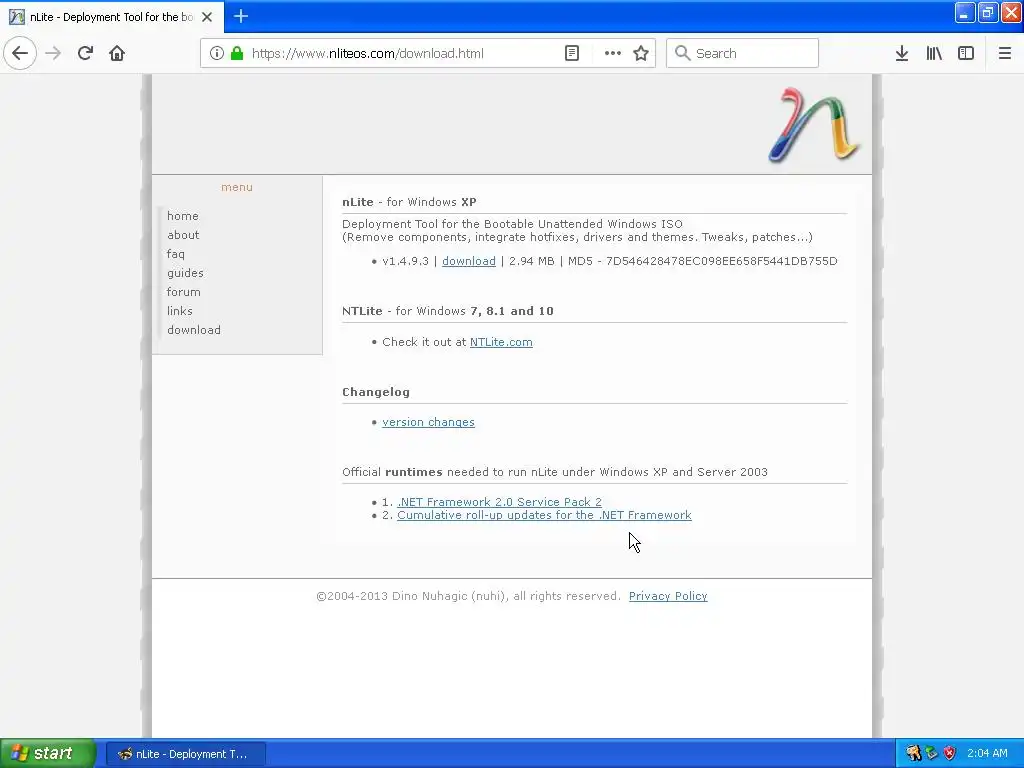Open the version changes link
Screen dimensions: 1024x768
tap(428, 423)
